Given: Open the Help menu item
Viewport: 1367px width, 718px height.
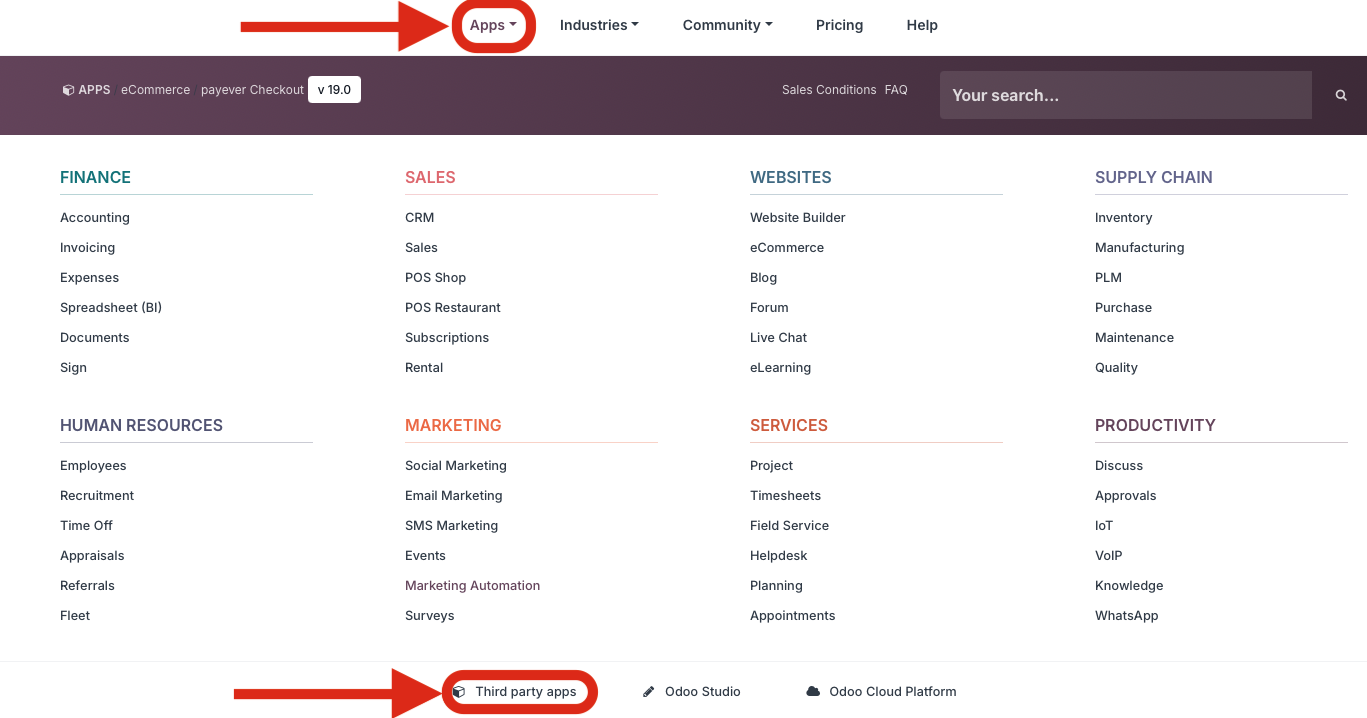Looking at the screenshot, I should click(922, 25).
